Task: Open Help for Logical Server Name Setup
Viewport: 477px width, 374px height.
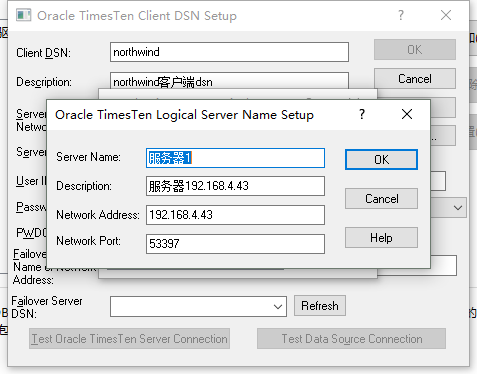Action: tap(381, 238)
